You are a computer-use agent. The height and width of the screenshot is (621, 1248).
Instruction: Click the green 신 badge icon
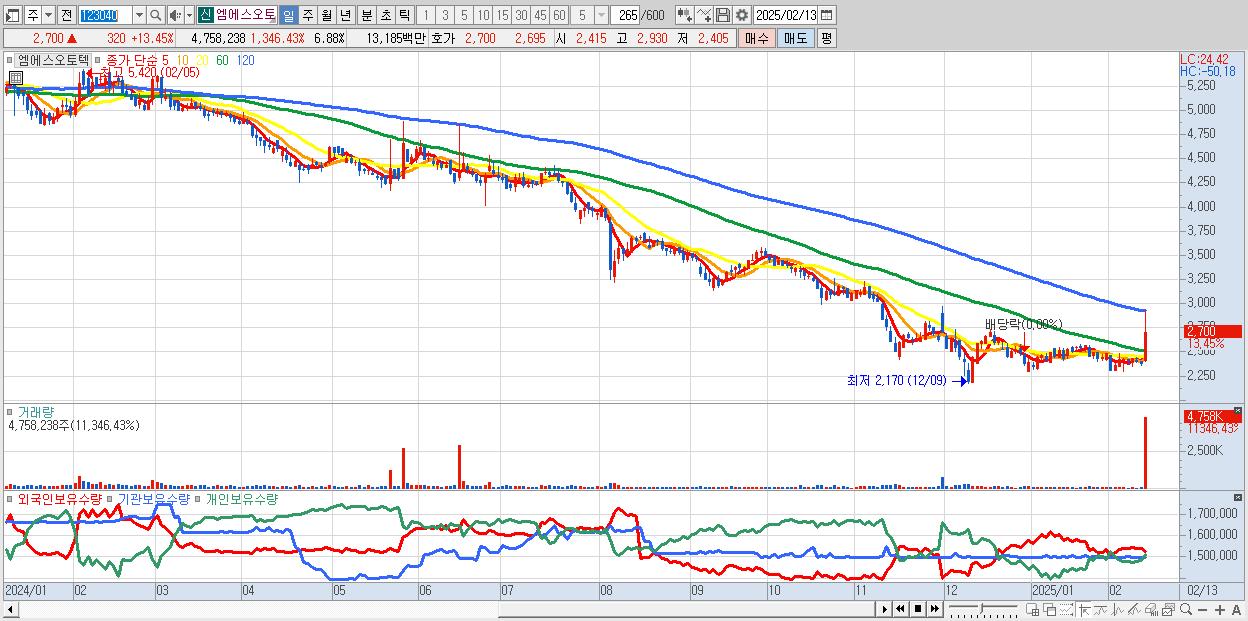(205, 15)
